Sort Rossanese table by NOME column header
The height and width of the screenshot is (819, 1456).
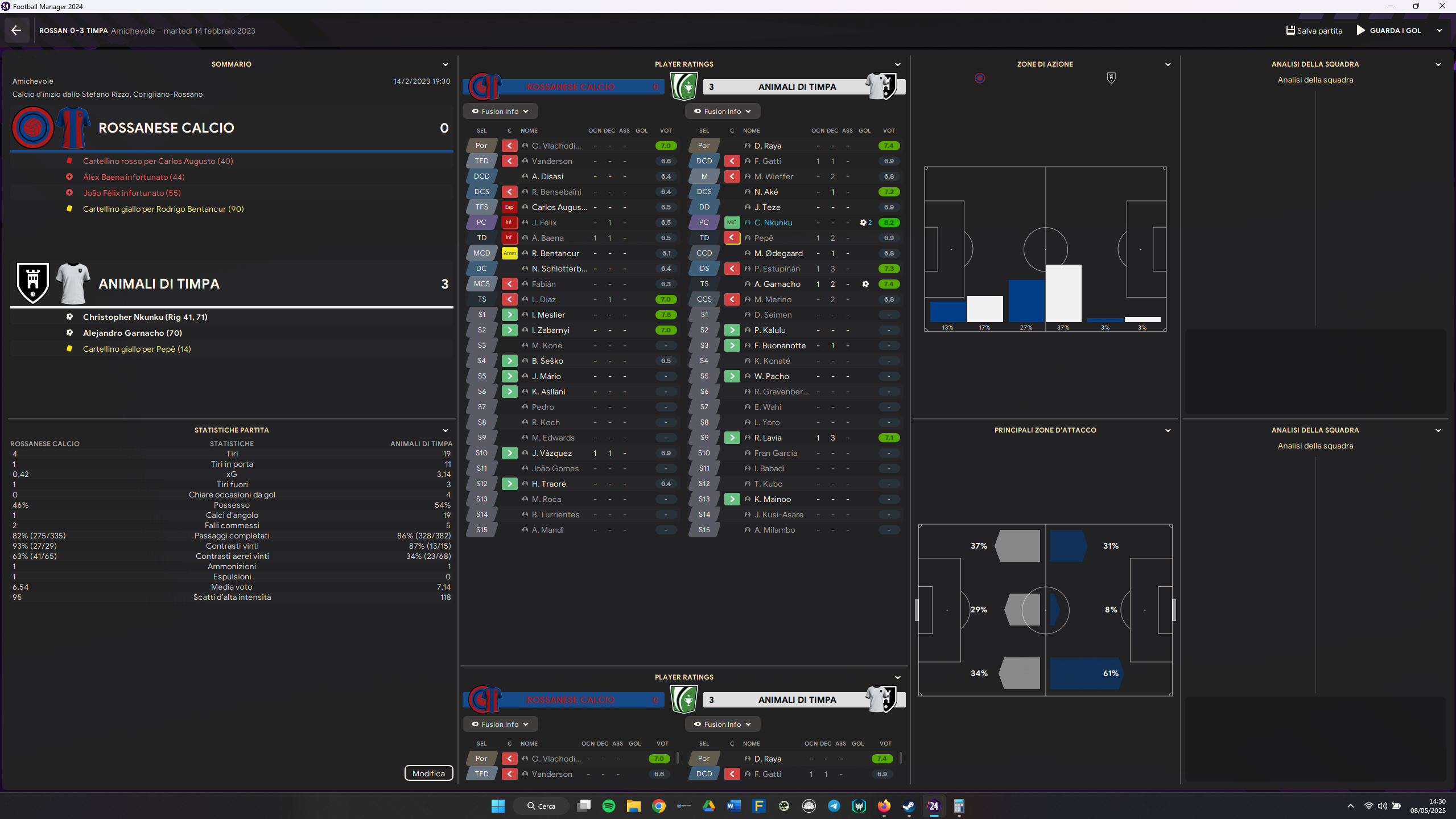[x=529, y=130]
